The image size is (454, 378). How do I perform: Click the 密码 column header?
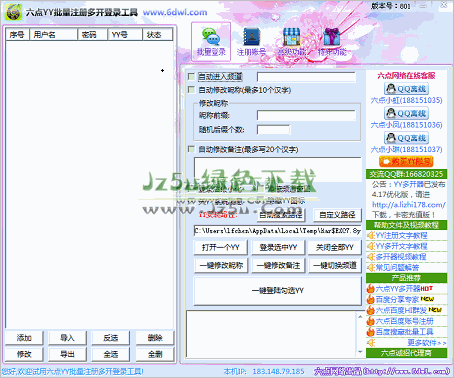click(92, 35)
